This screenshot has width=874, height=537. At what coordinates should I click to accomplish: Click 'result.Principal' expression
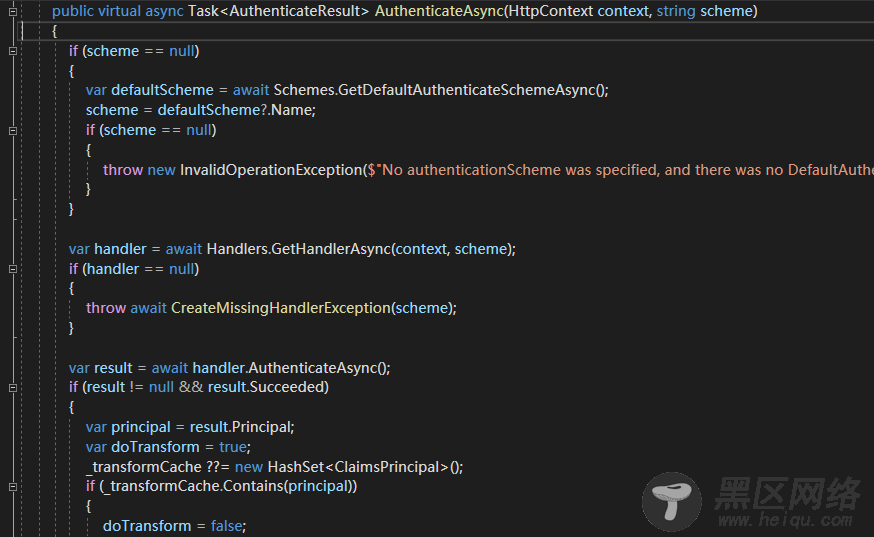pyautogui.click(x=240, y=427)
